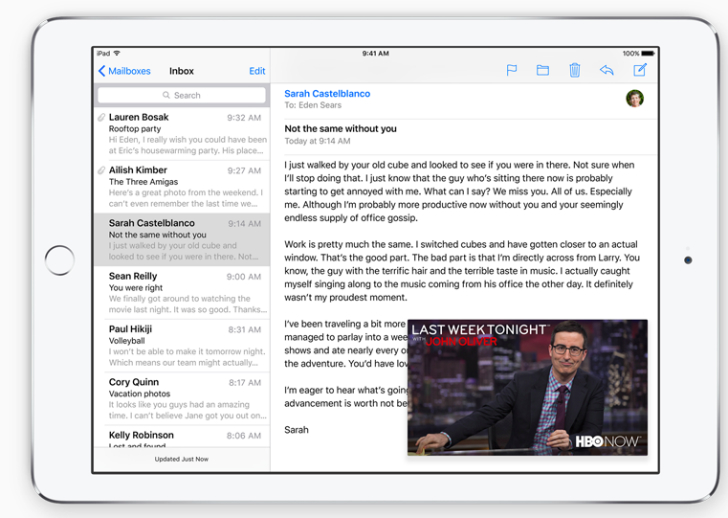
Task: Tap the Updated Just Now status text
Action: coord(182,459)
